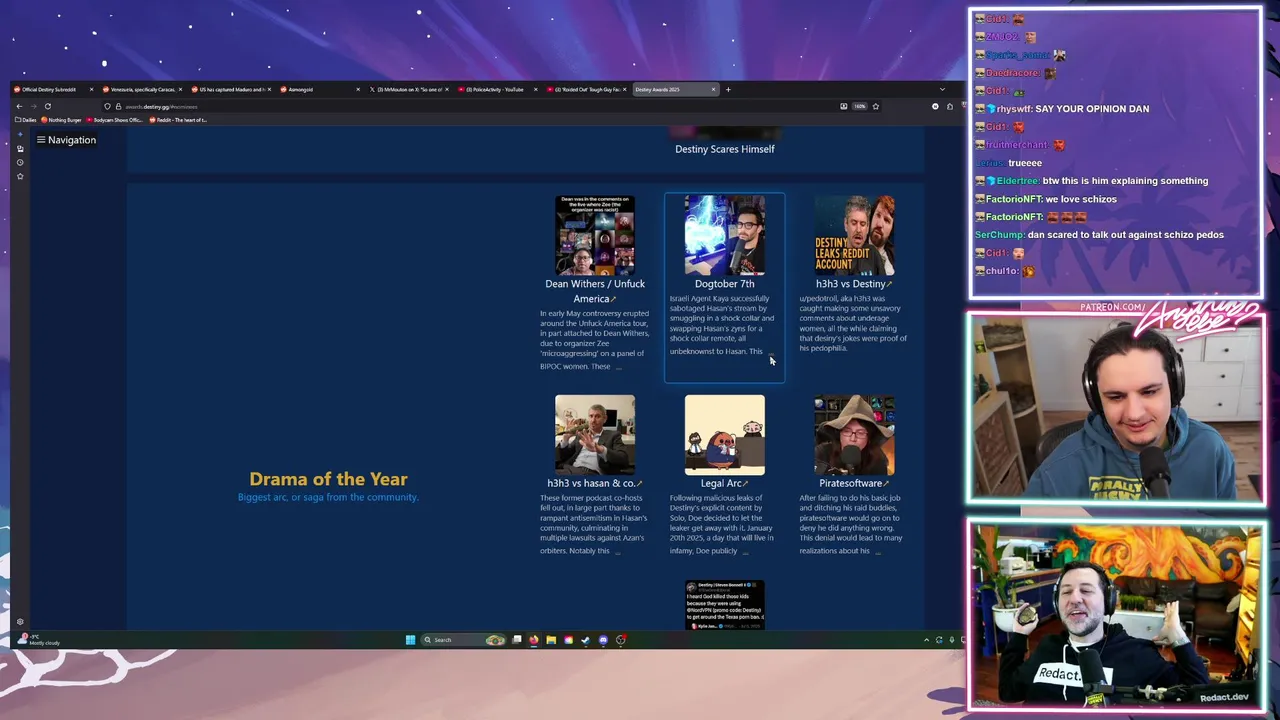Screen dimensions: 1280x720
Task: Click 'Destiny Scares Himself' caption
Action: [725, 149]
